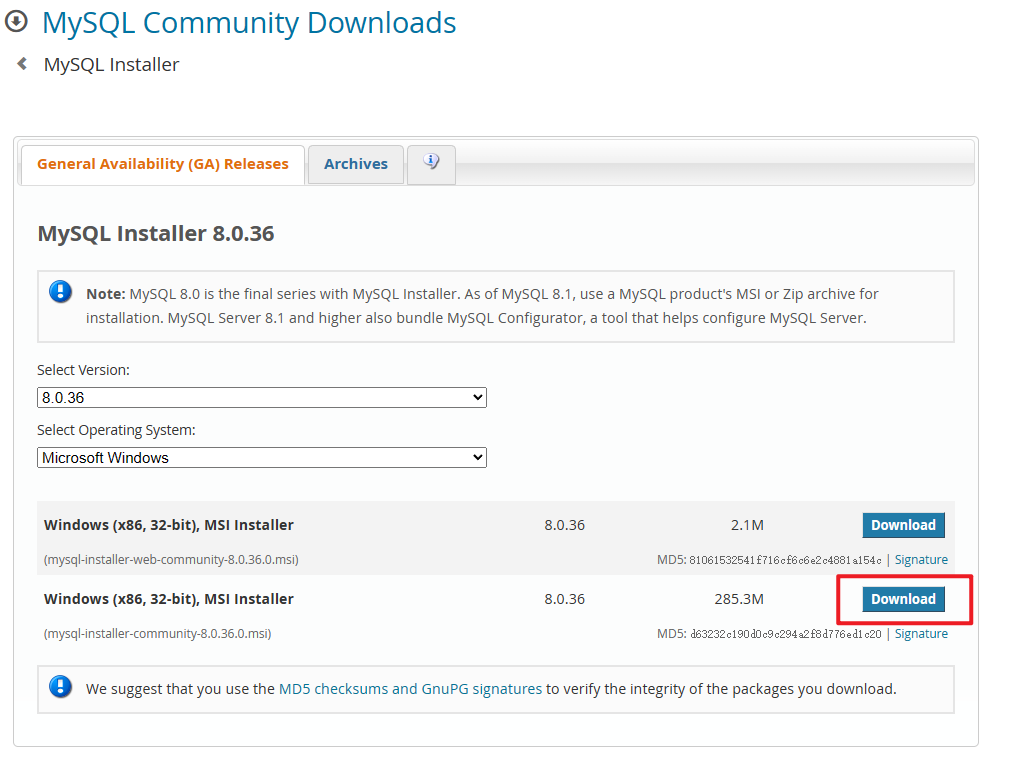Select filename mysql-installer-community-8.0.36.0.msi
The image size is (1019, 767).
157,634
